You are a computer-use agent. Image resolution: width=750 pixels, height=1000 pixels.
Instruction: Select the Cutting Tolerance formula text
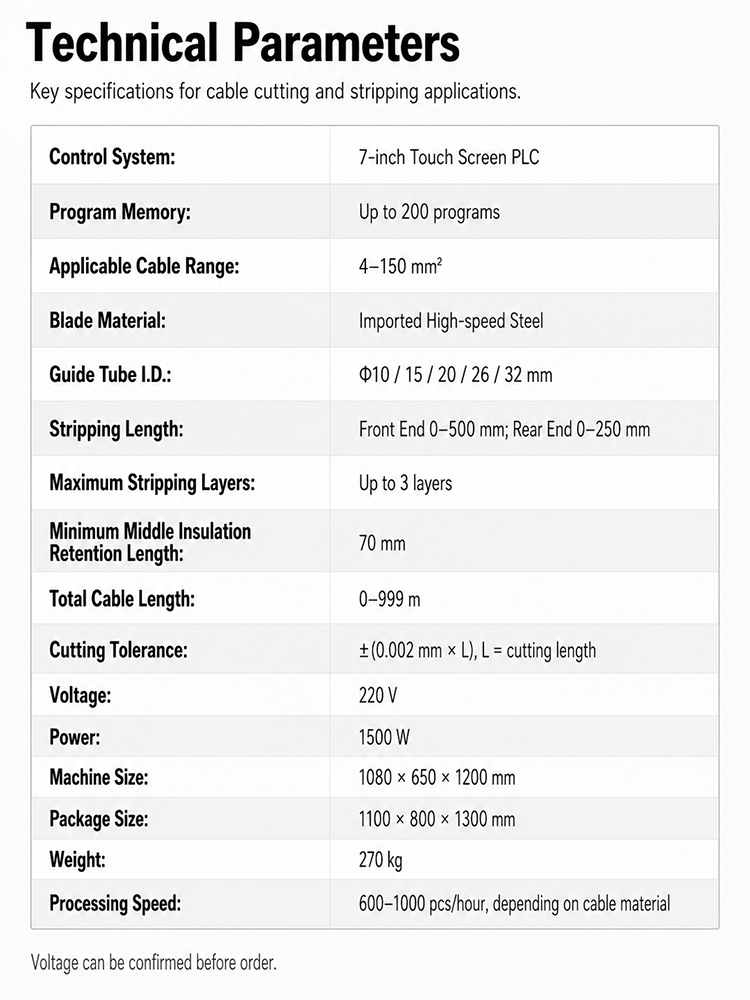tap(477, 651)
